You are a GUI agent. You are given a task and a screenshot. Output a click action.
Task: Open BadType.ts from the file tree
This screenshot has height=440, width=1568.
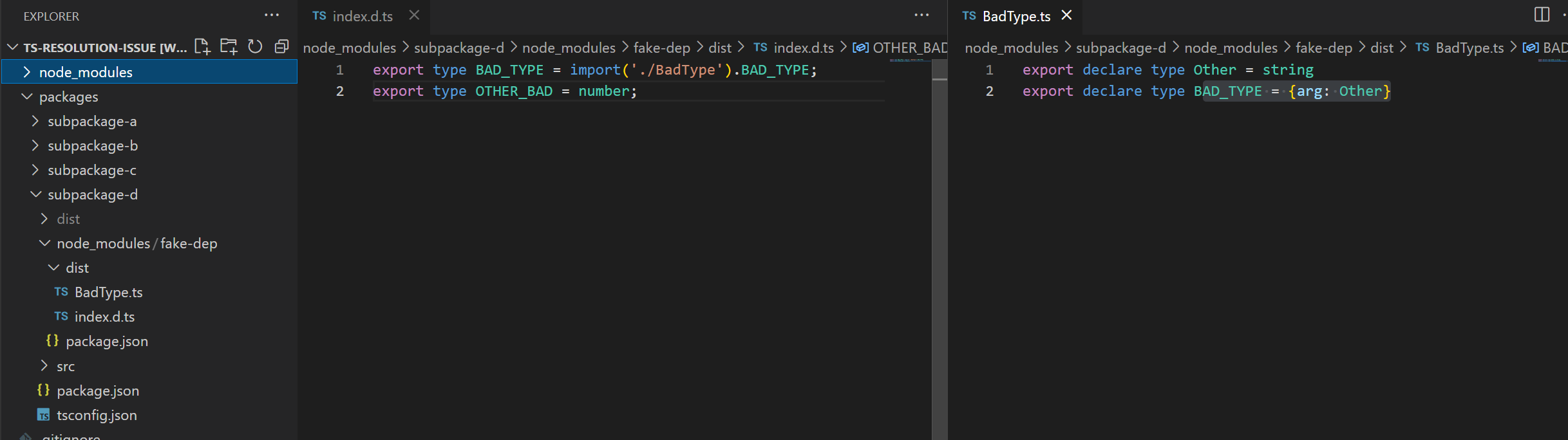pyautogui.click(x=108, y=292)
